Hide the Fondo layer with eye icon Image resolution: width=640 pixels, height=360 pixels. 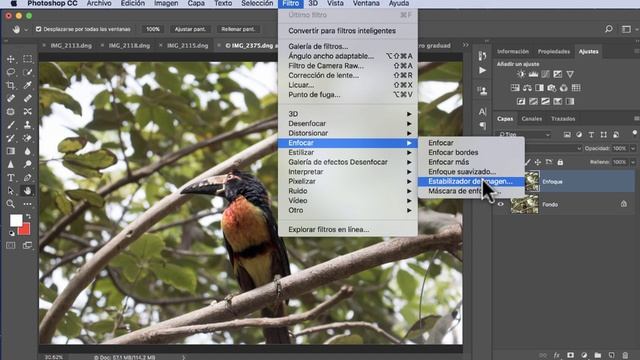pos(500,204)
